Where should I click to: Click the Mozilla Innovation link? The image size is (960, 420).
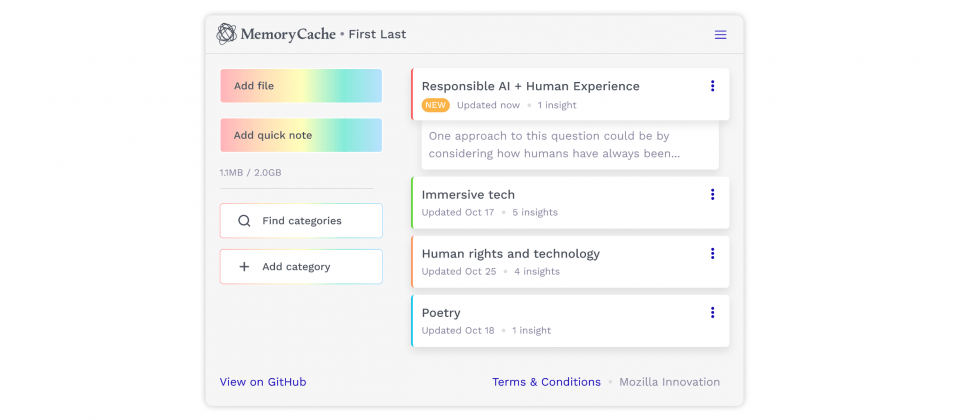pyautogui.click(x=669, y=382)
